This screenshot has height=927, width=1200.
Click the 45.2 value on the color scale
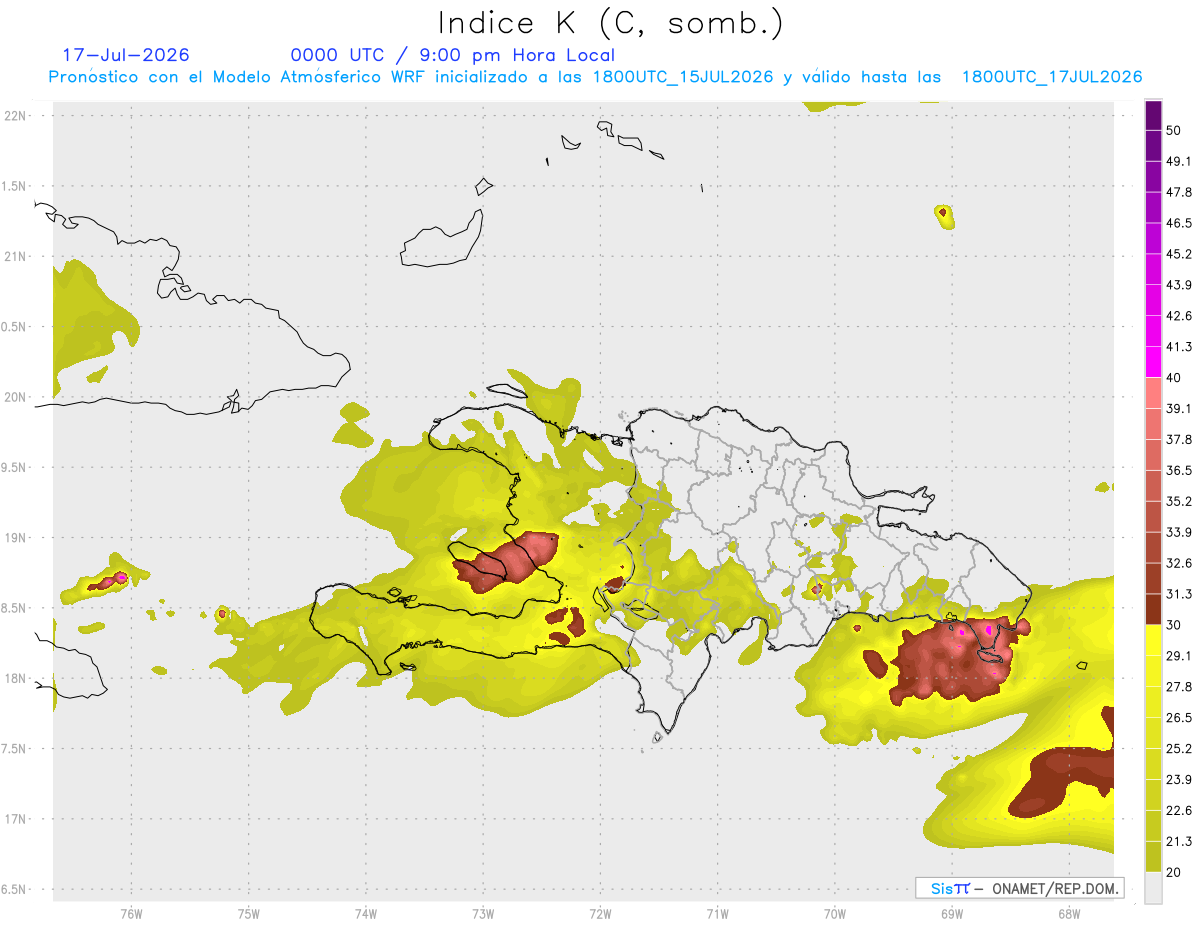tap(1179, 254)
